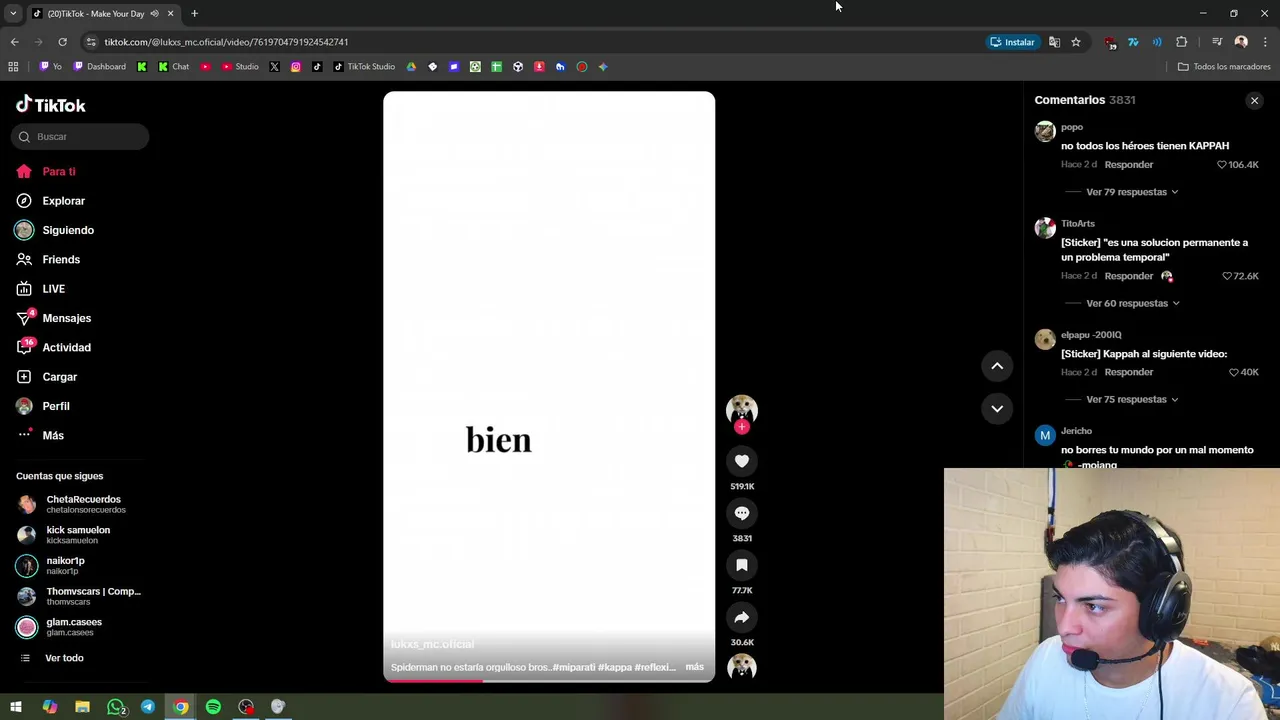Like elpapu -200IQ's comment

point(1233,372)
